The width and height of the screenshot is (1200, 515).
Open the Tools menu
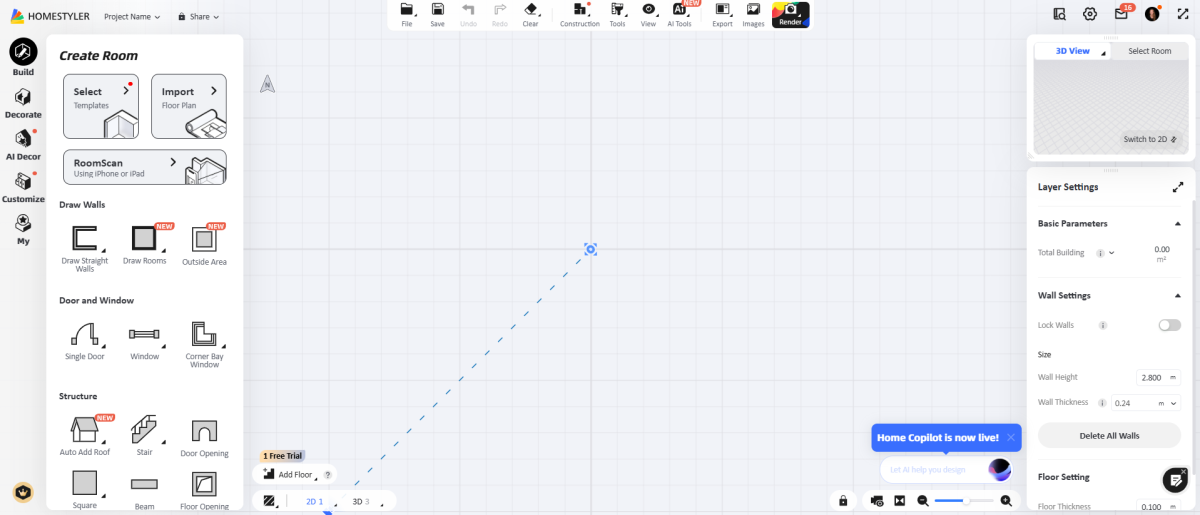[617, 14]
